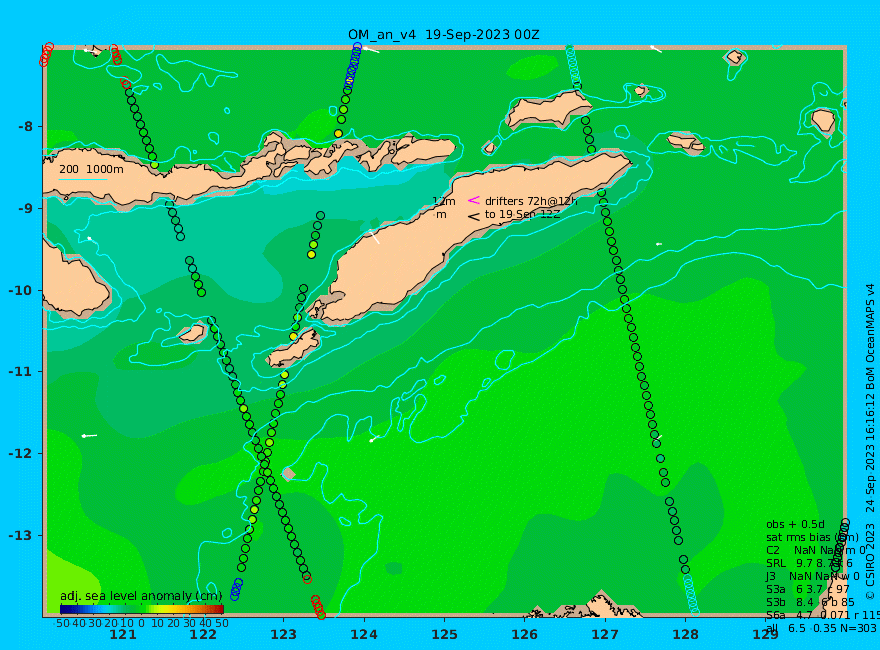
Task: Click the SRL 9.7 8.7 satellite row
Action: click(809, 563)
